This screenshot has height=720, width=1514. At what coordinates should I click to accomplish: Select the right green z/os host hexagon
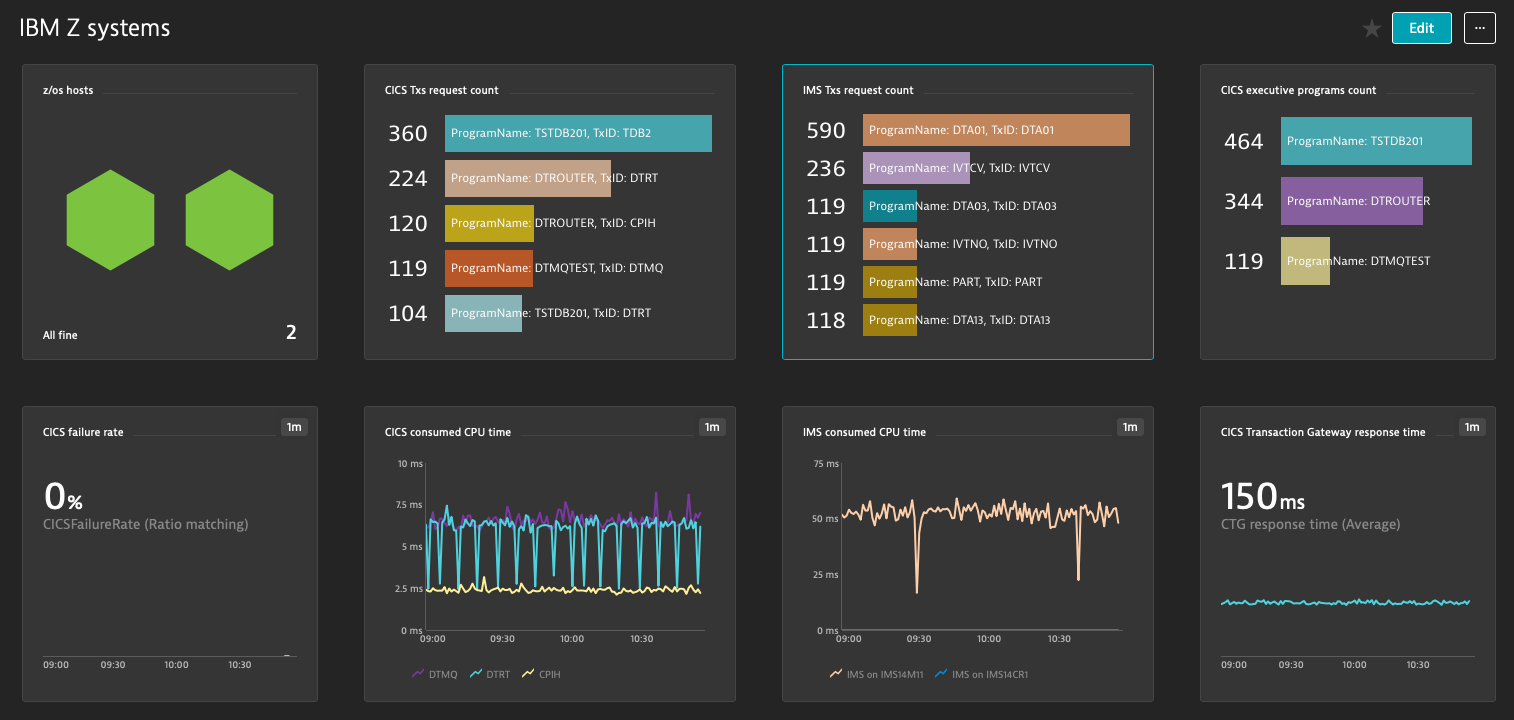tap(230, 220)
